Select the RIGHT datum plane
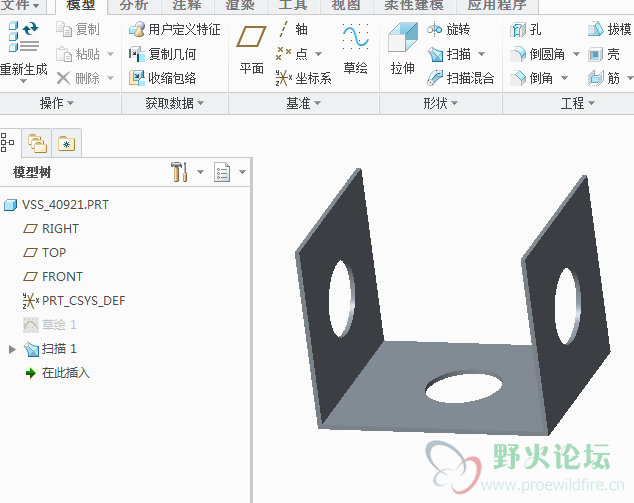The image size is (634, 503). [51, 228]
